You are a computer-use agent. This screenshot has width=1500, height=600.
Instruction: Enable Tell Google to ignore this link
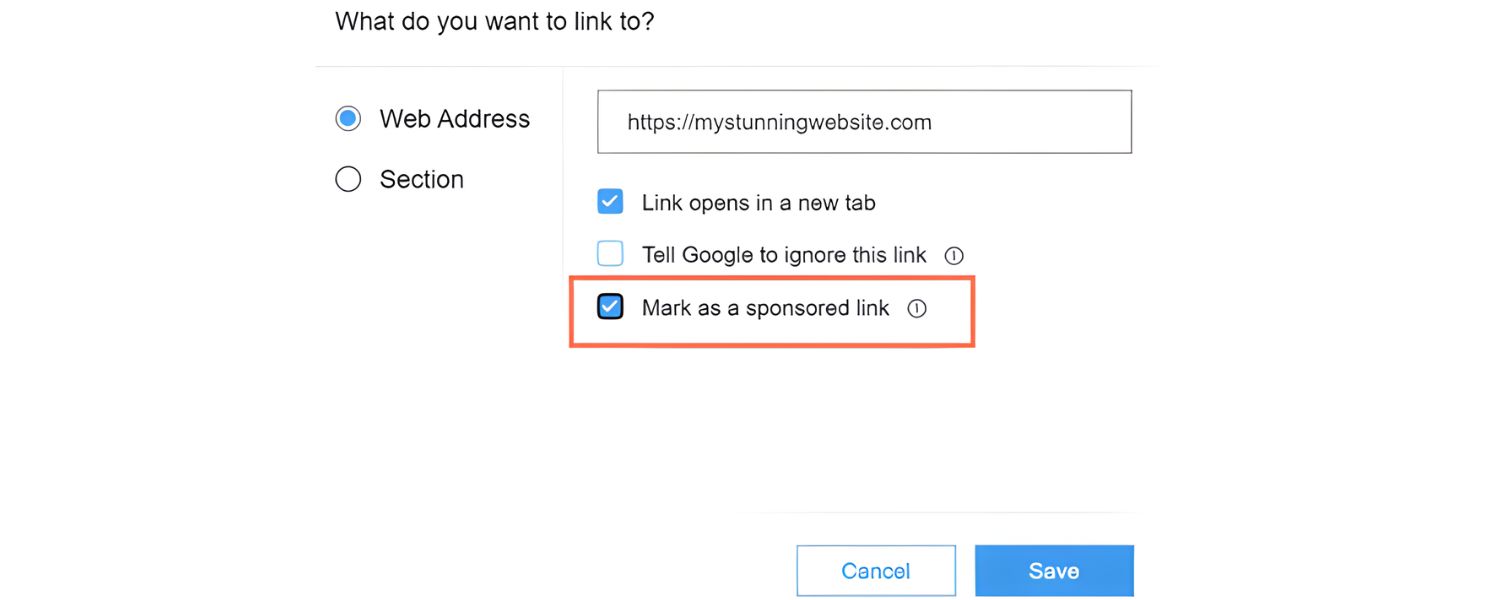click(610, 253)
